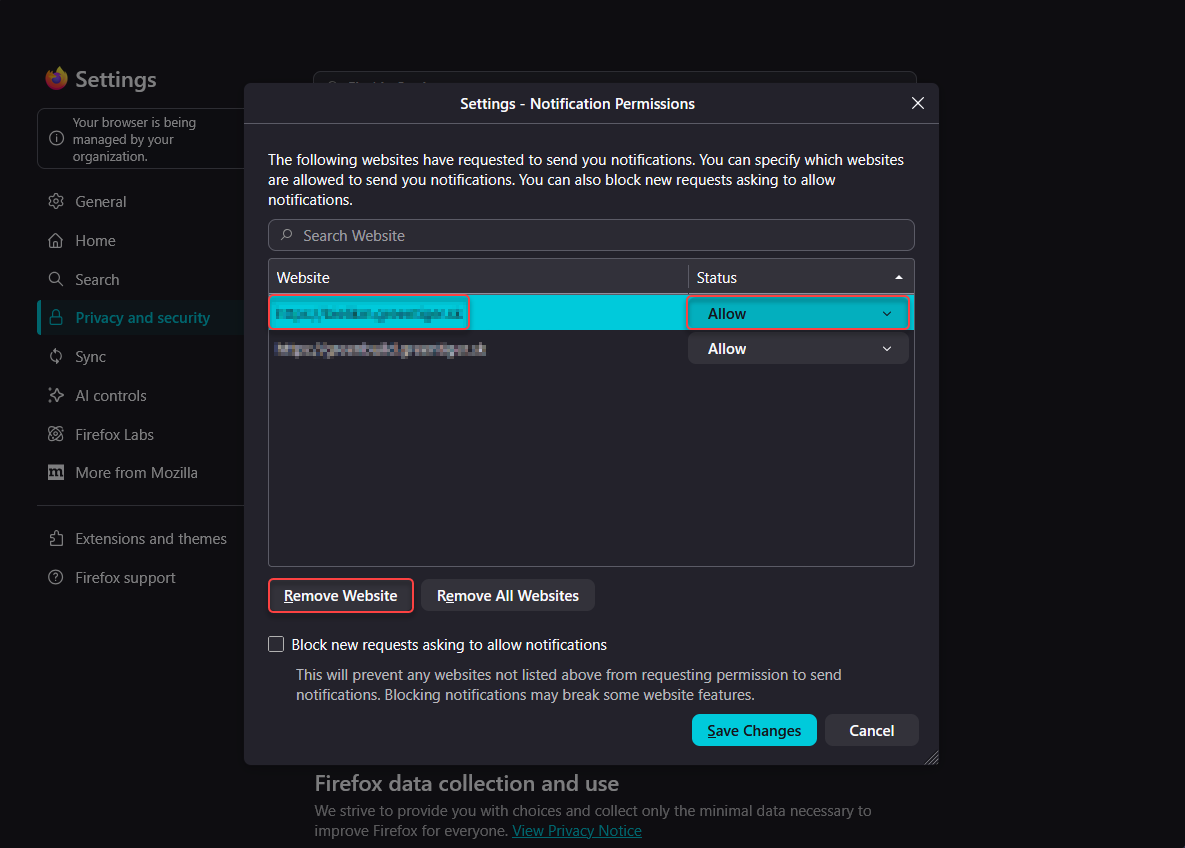Click the Firefox Labs icon

tap(56, 434)
